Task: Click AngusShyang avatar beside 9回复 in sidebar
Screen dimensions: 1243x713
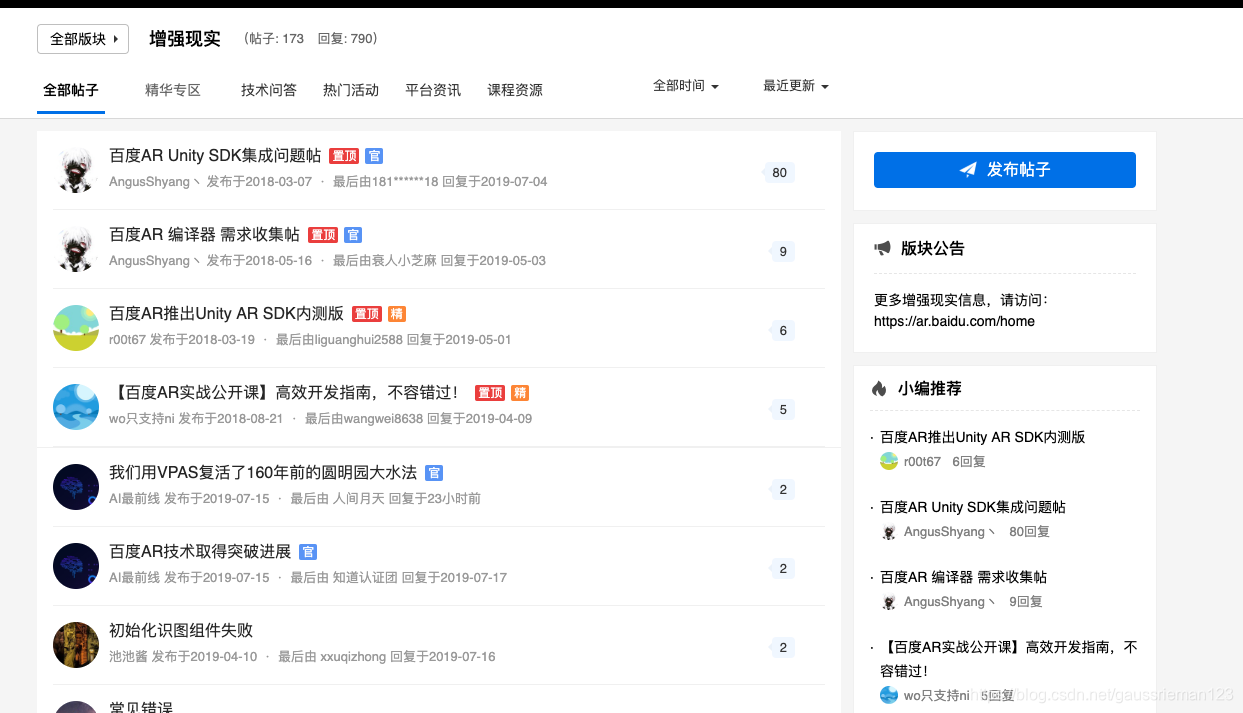Action: point(889,602)
